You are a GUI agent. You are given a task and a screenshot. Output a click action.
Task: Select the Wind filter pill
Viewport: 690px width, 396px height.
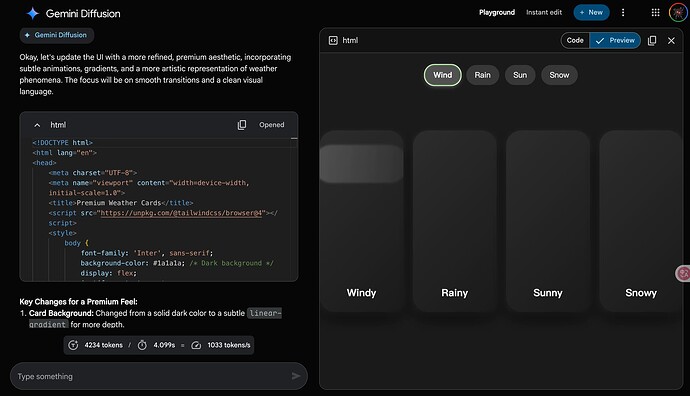(x=442, y=75)
